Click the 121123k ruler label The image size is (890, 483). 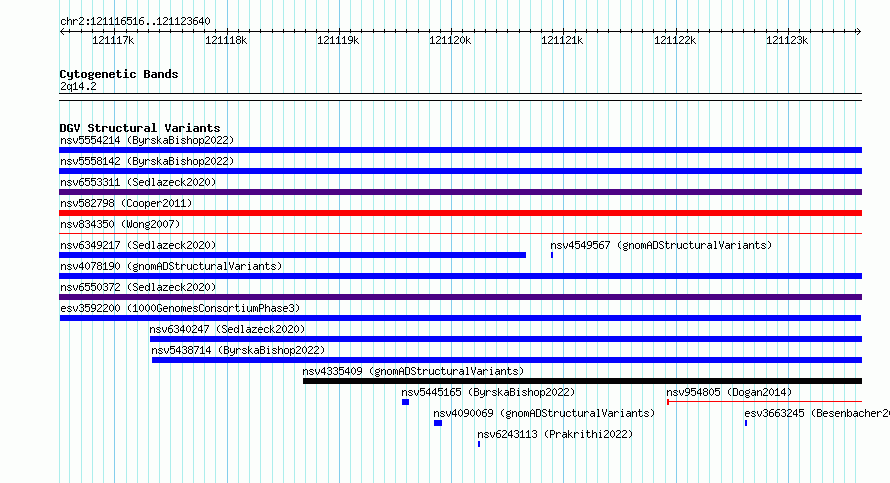[x=787, y=40]
